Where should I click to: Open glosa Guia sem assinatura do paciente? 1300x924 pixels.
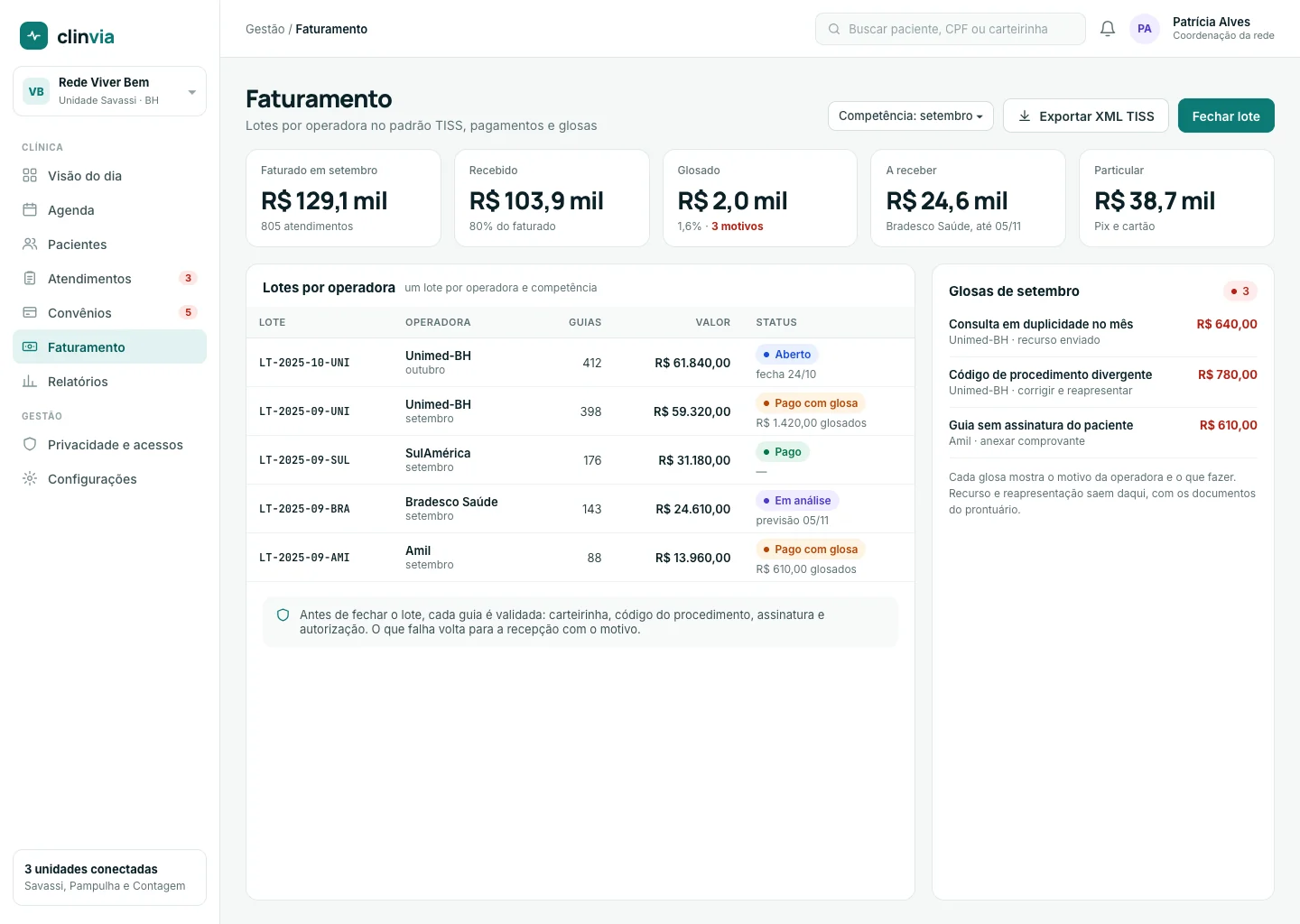(x=1103, y=432)
